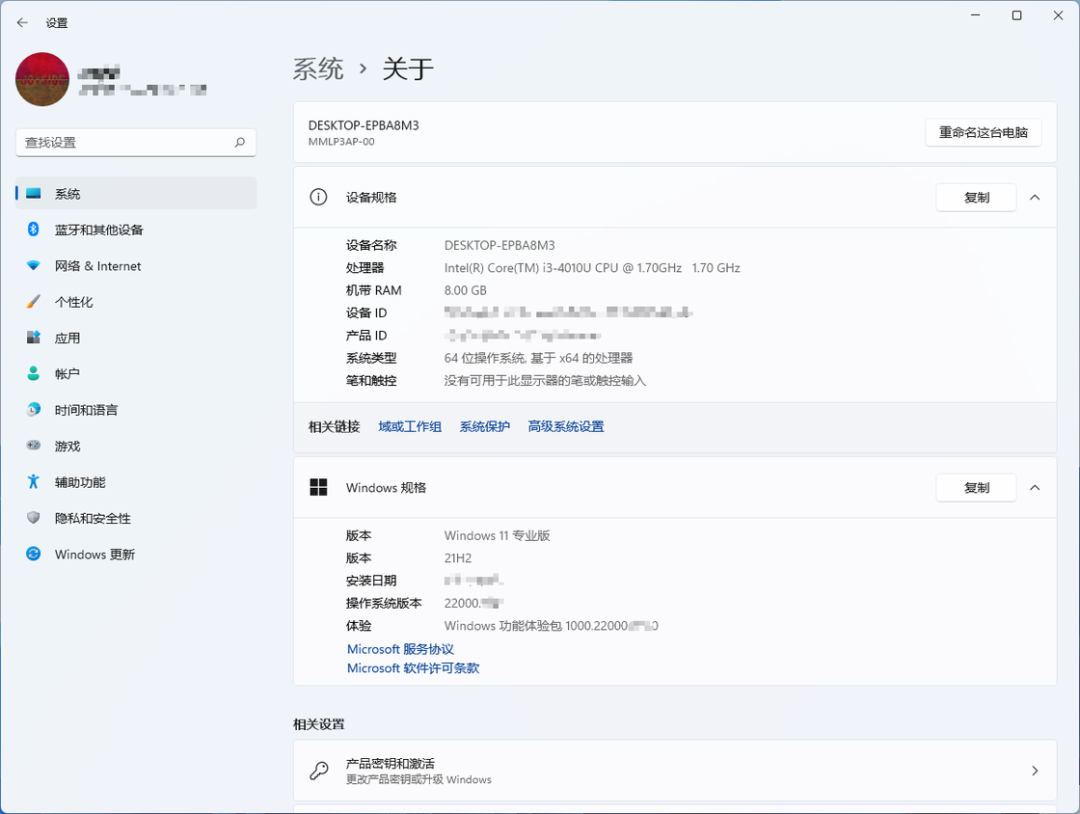Open 产品密钥和激活 via right chevron
The image size is (1080, 814).
1035,771
